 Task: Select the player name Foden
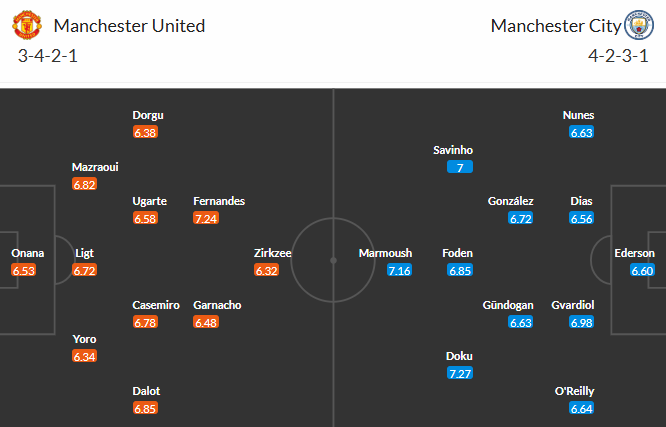pyautogui.click(x=458, y=253)
